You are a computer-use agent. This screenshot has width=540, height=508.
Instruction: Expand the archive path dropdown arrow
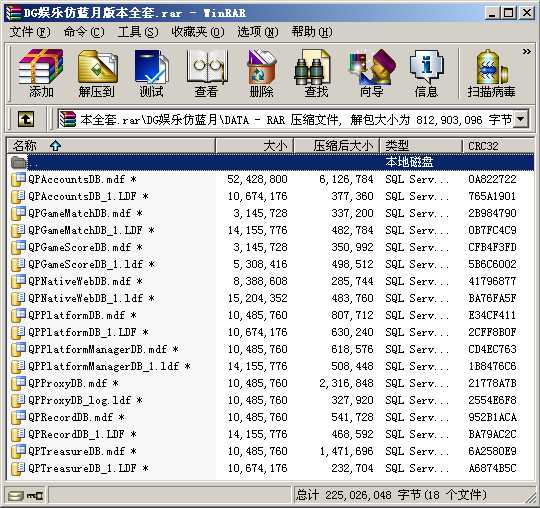521,120
